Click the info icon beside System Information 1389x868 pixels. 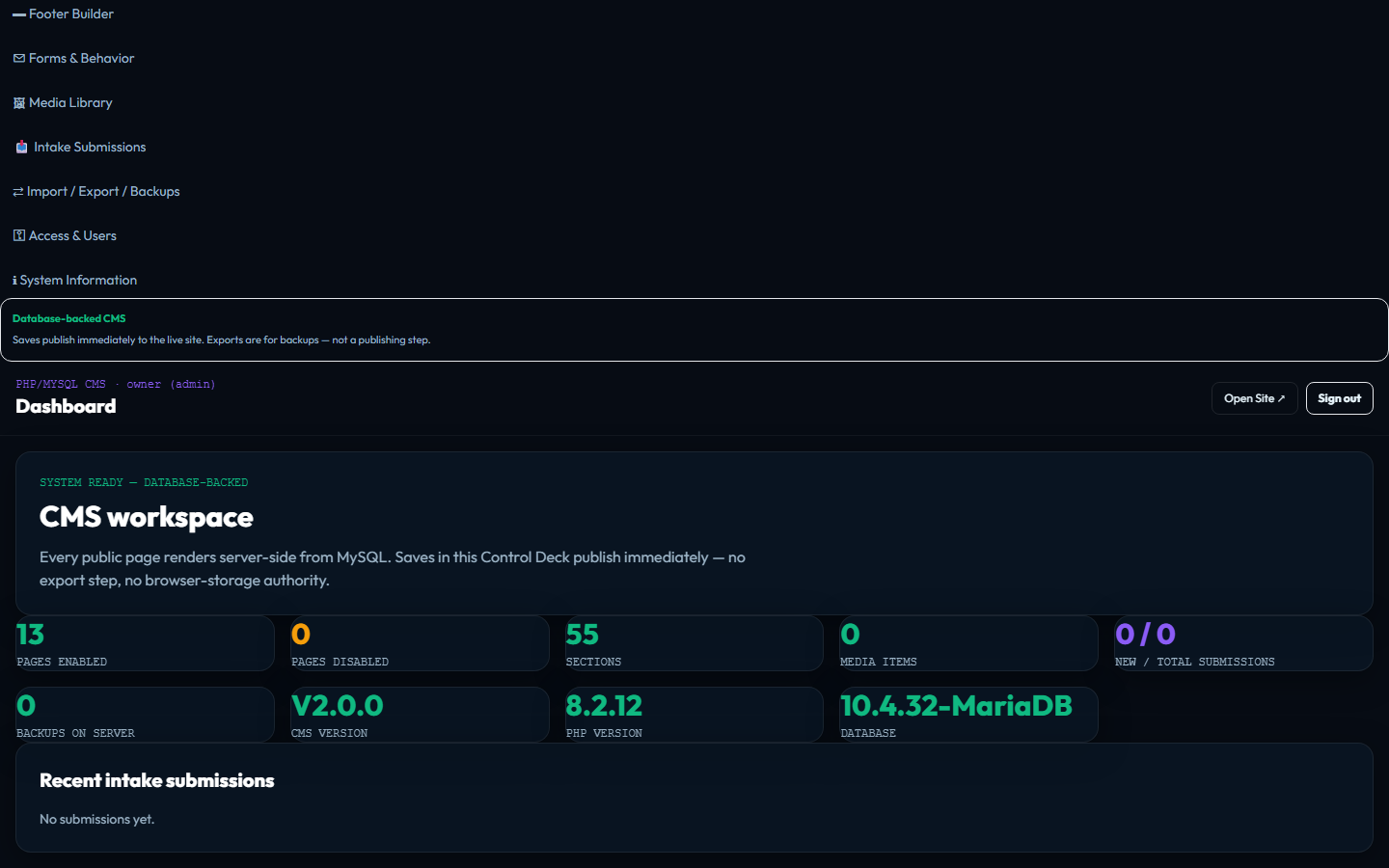point(14,281)
